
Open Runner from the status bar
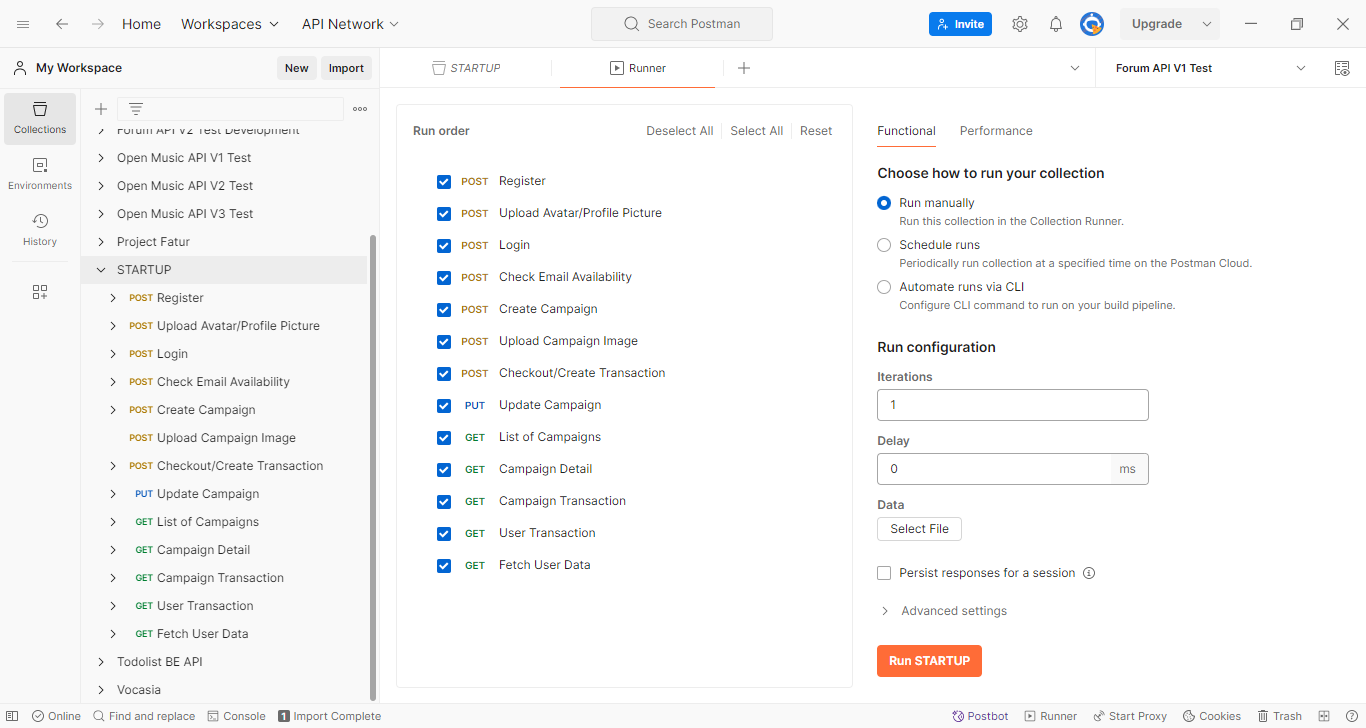coord(1050,716)
